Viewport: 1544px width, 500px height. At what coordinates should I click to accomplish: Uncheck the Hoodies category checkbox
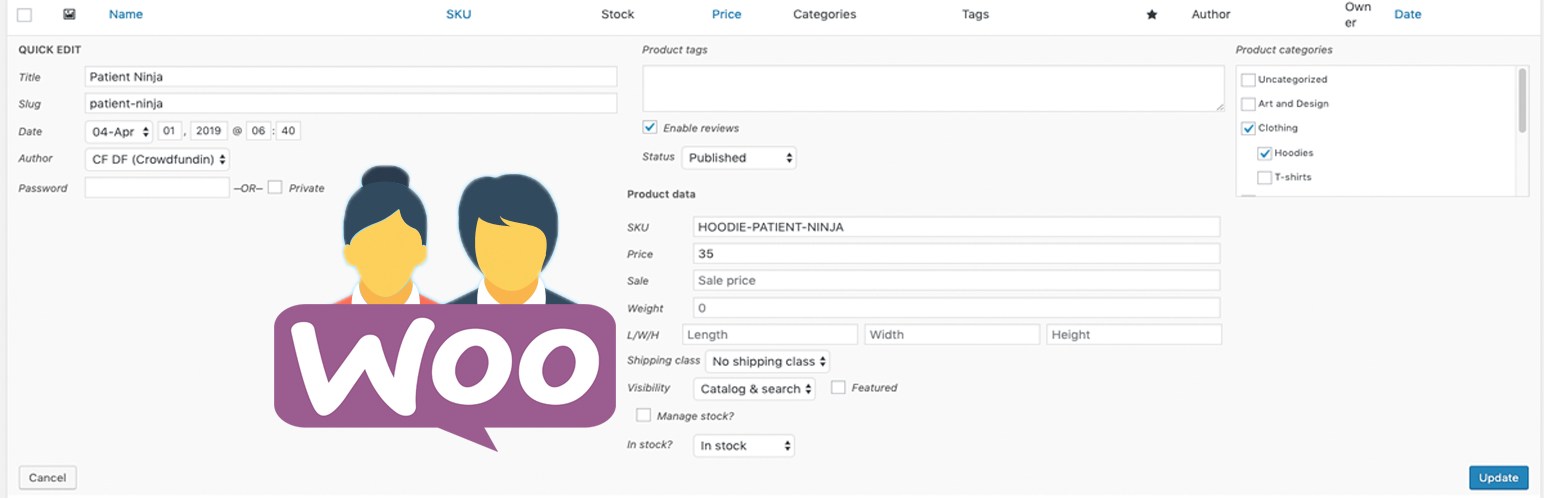click(x=1265, y=153)
